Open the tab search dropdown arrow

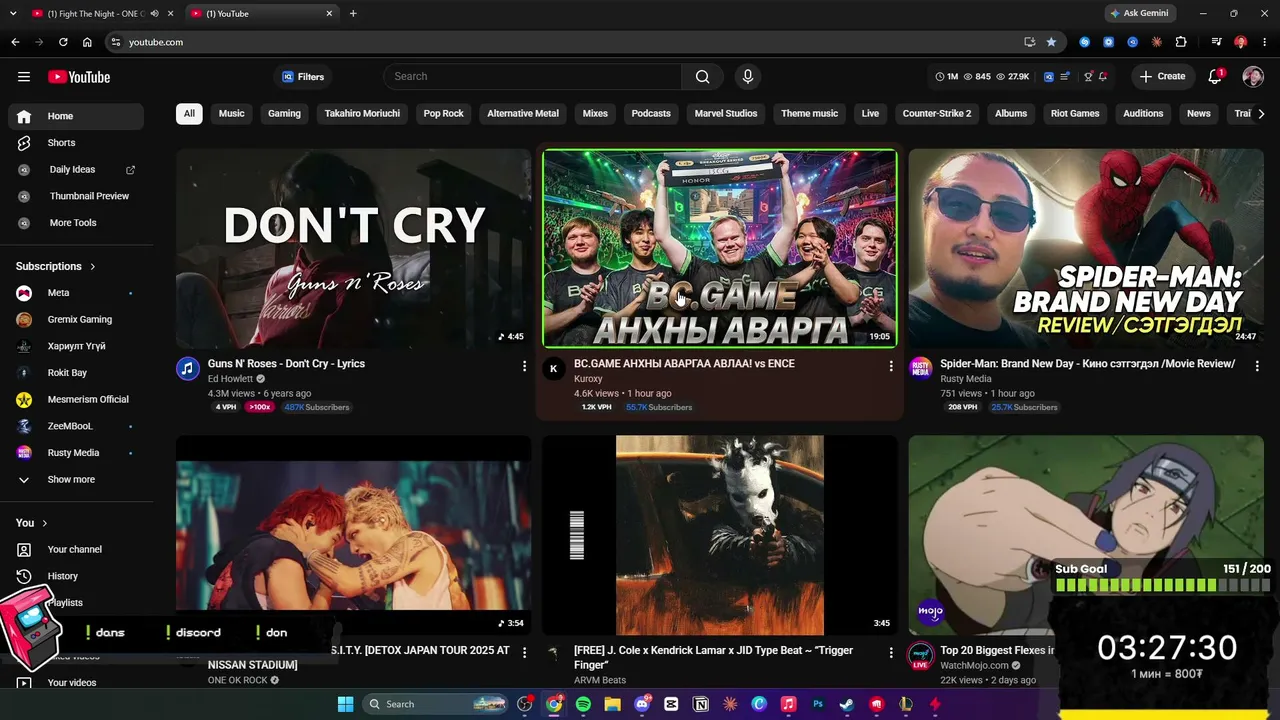13,14
